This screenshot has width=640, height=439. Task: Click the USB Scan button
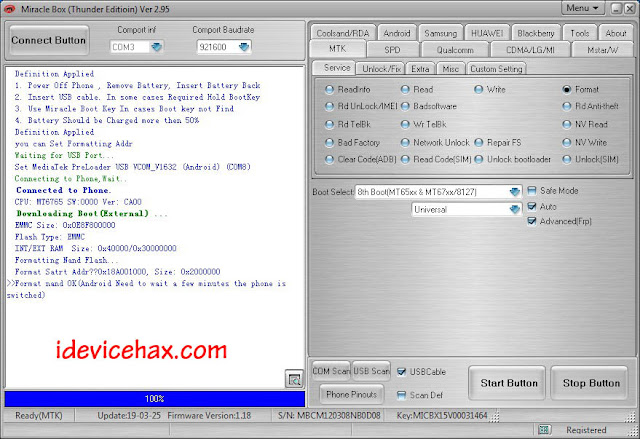[371, 371]
